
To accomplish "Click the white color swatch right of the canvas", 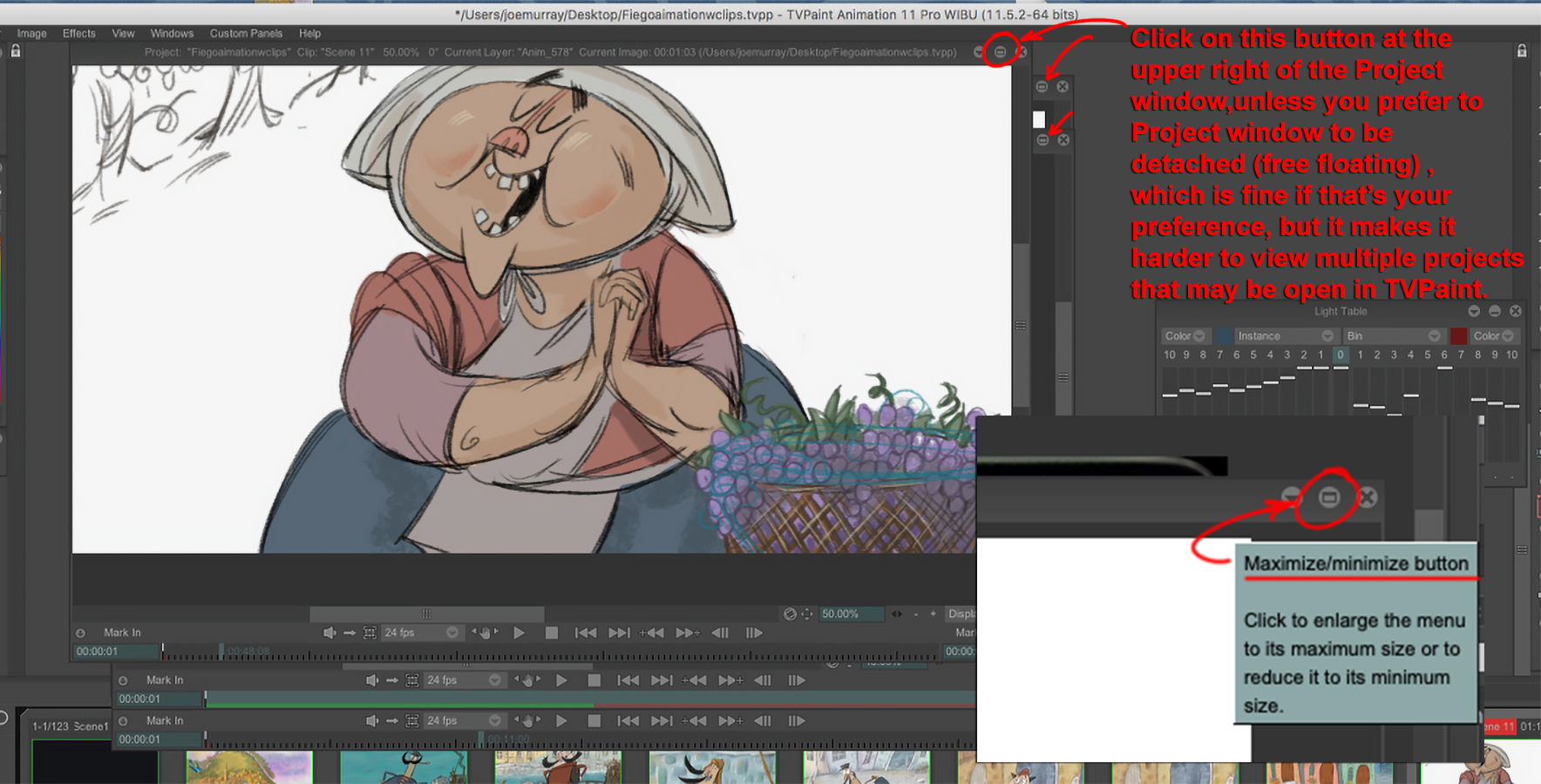I will point(1039,119).
